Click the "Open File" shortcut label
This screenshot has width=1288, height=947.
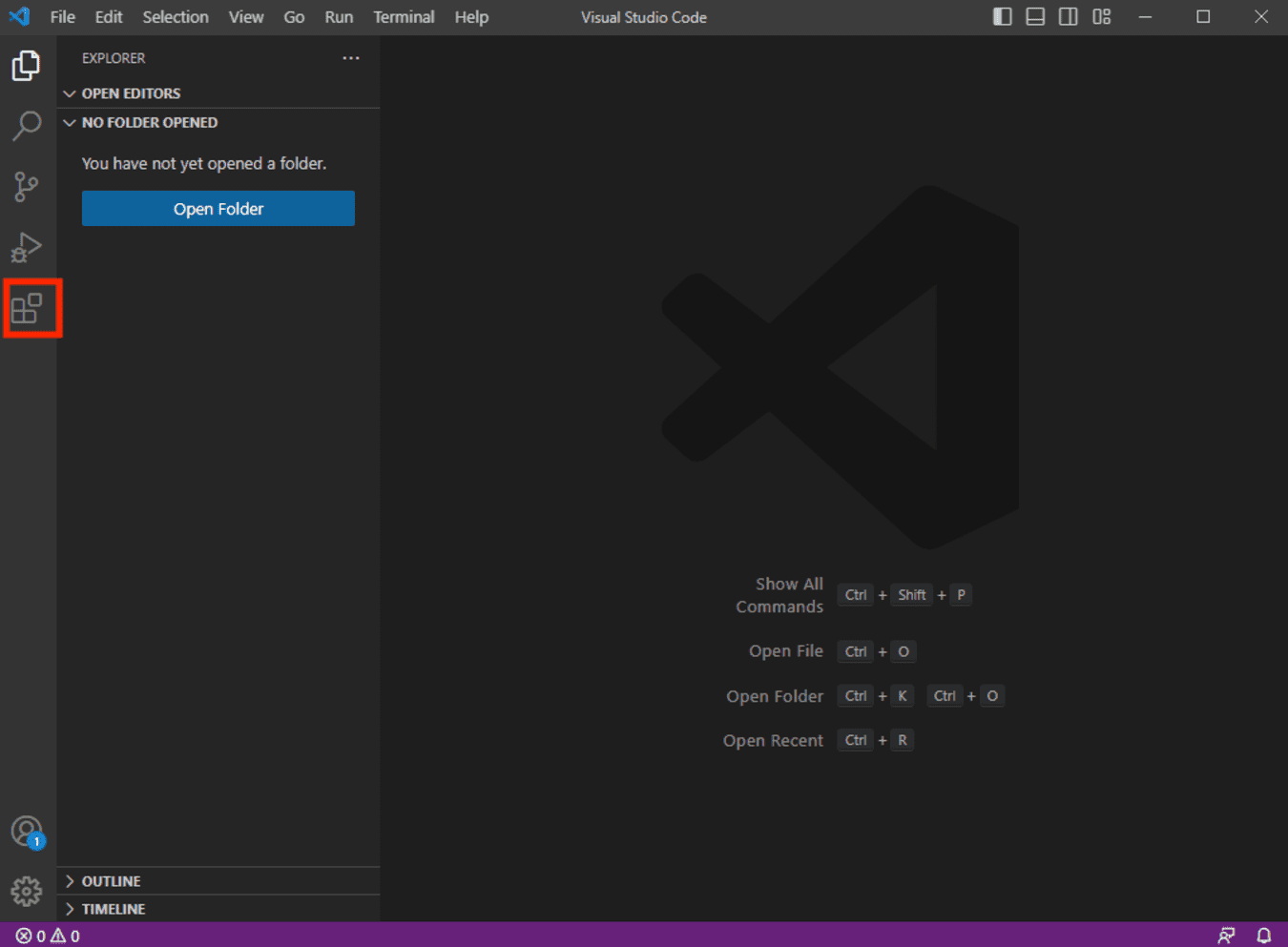[786, 651]
